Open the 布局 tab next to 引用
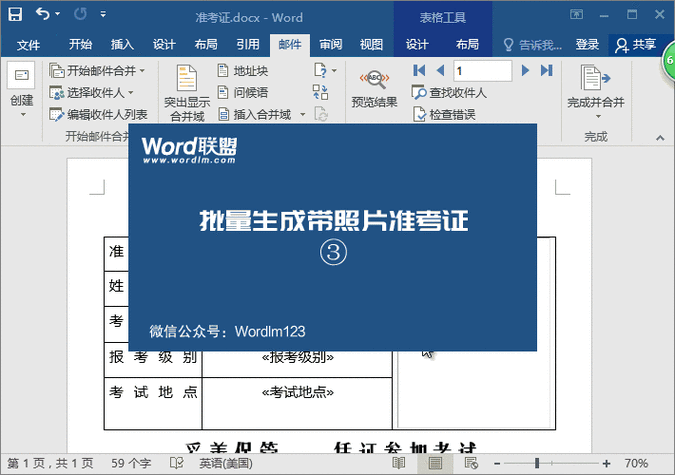675x475 pixels. click(x=206, y=44)
